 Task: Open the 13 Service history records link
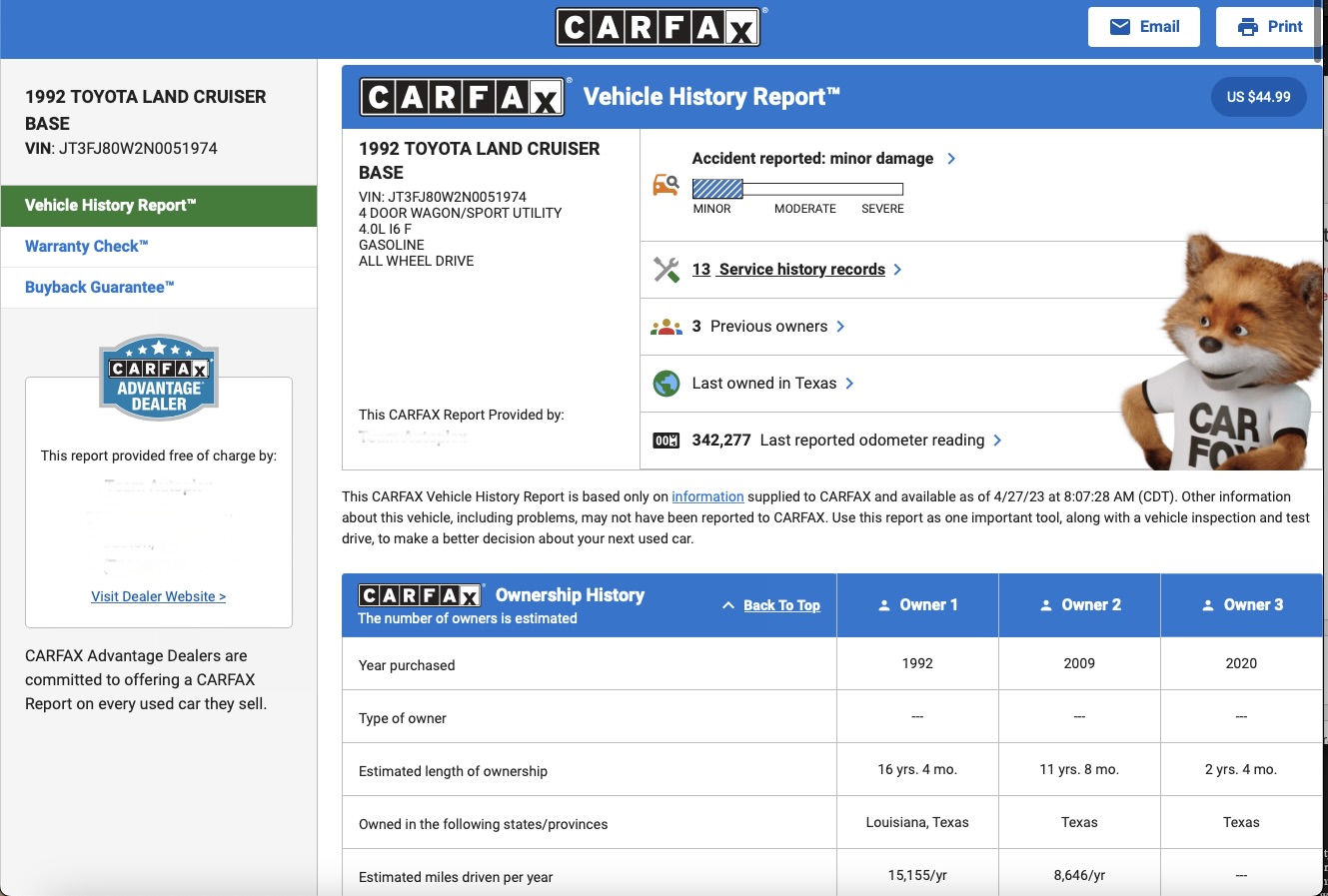788,270
